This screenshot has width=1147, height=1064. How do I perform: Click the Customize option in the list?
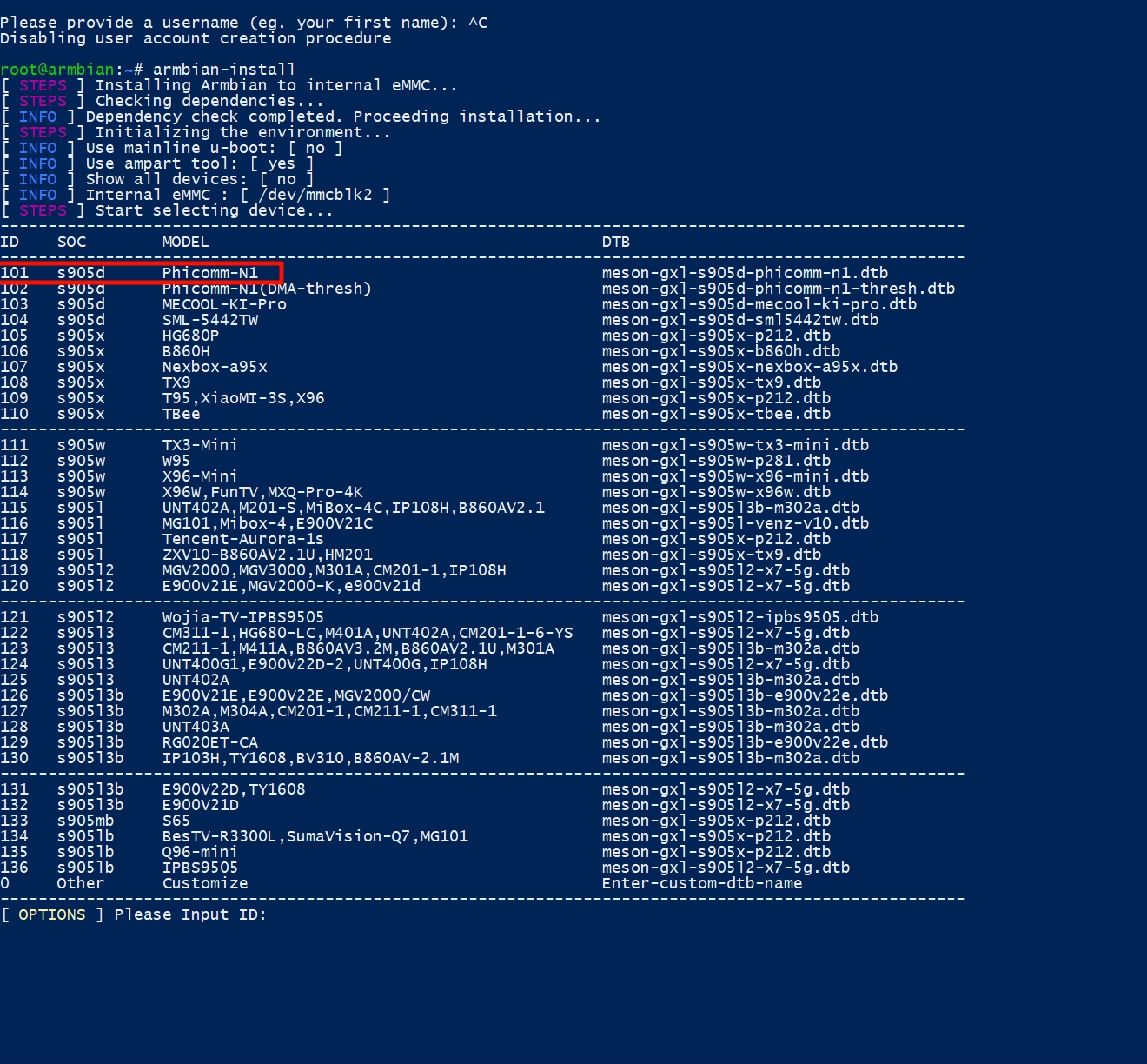click(x=205, y=883)
